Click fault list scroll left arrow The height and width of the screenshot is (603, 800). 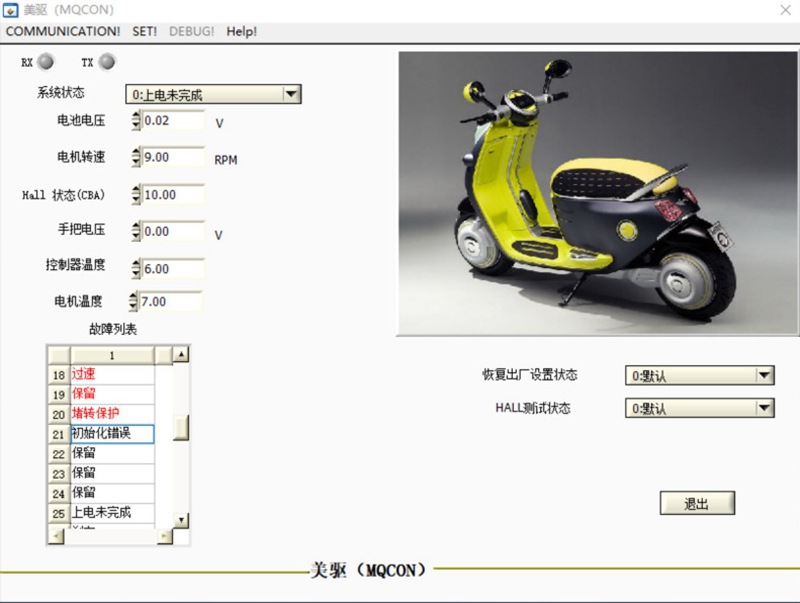[x=56, y=536]
